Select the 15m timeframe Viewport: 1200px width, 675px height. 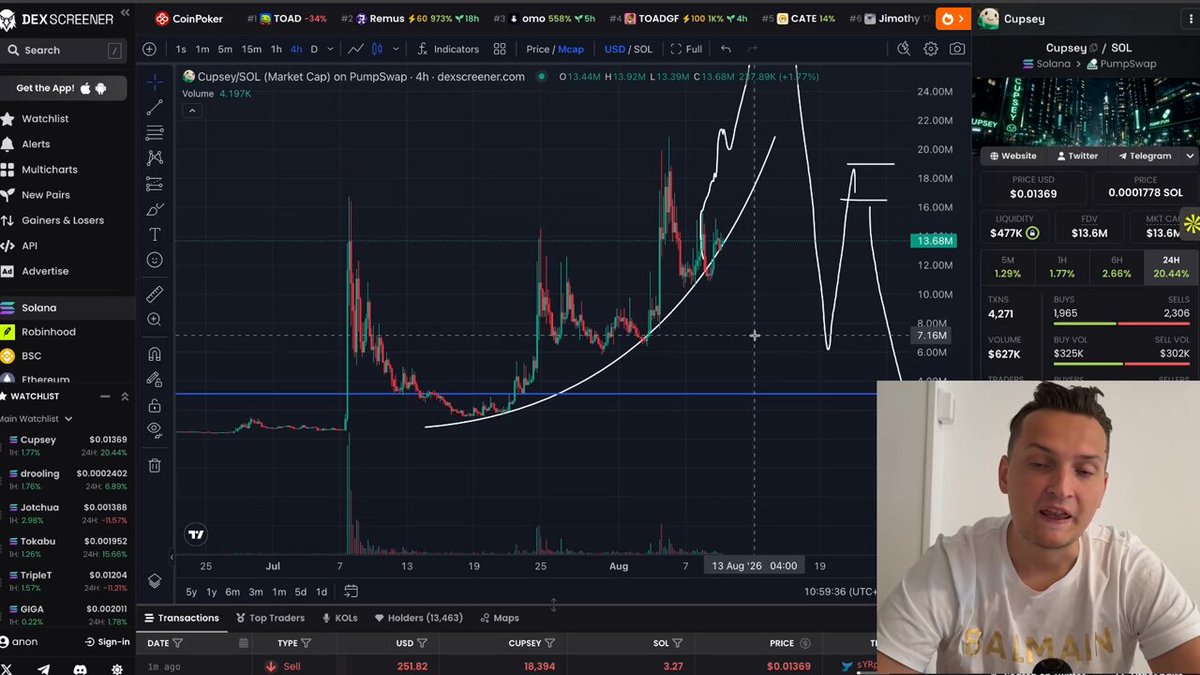coord(251,49)
